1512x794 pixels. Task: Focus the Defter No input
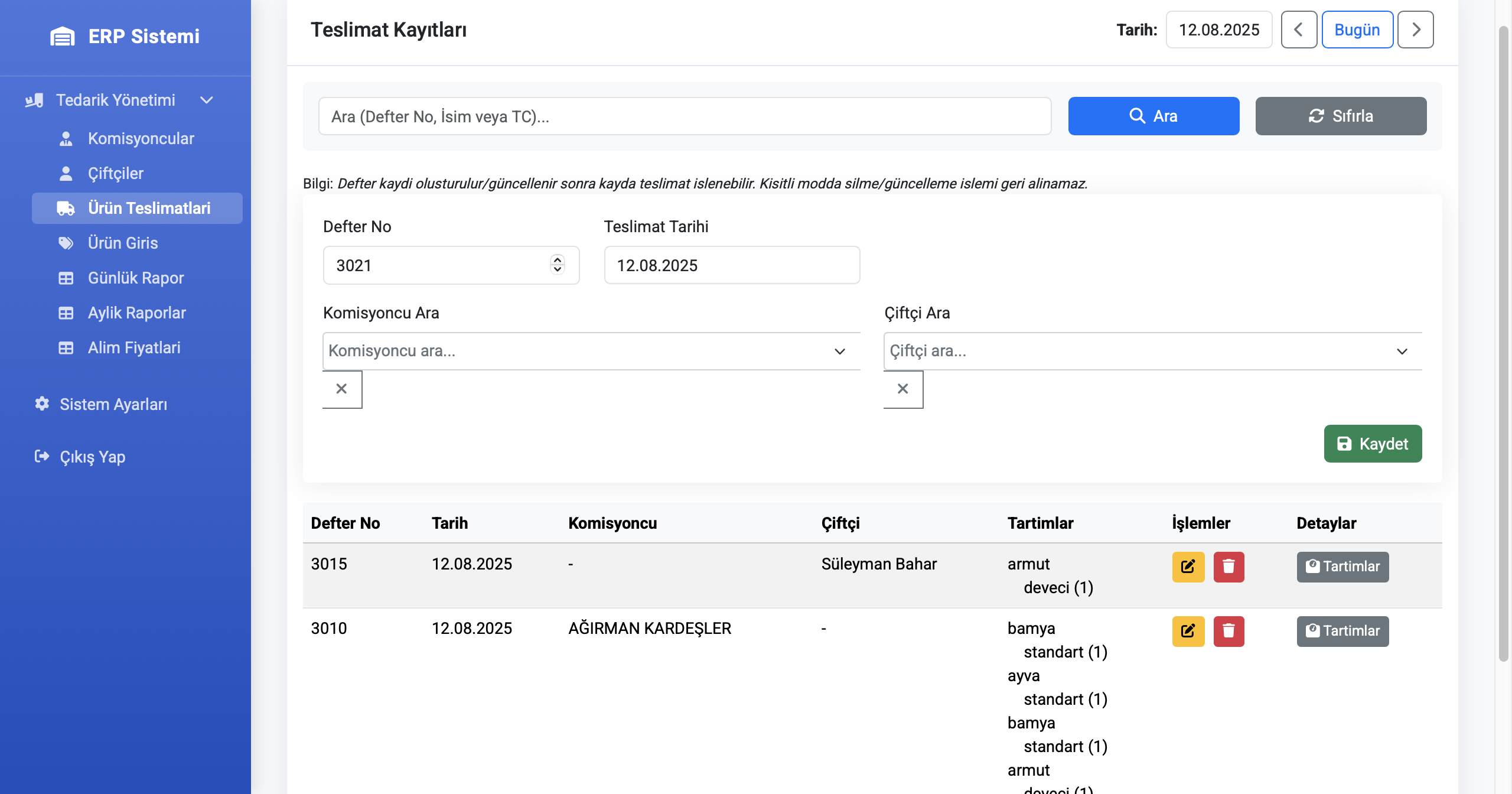(451, 265)
